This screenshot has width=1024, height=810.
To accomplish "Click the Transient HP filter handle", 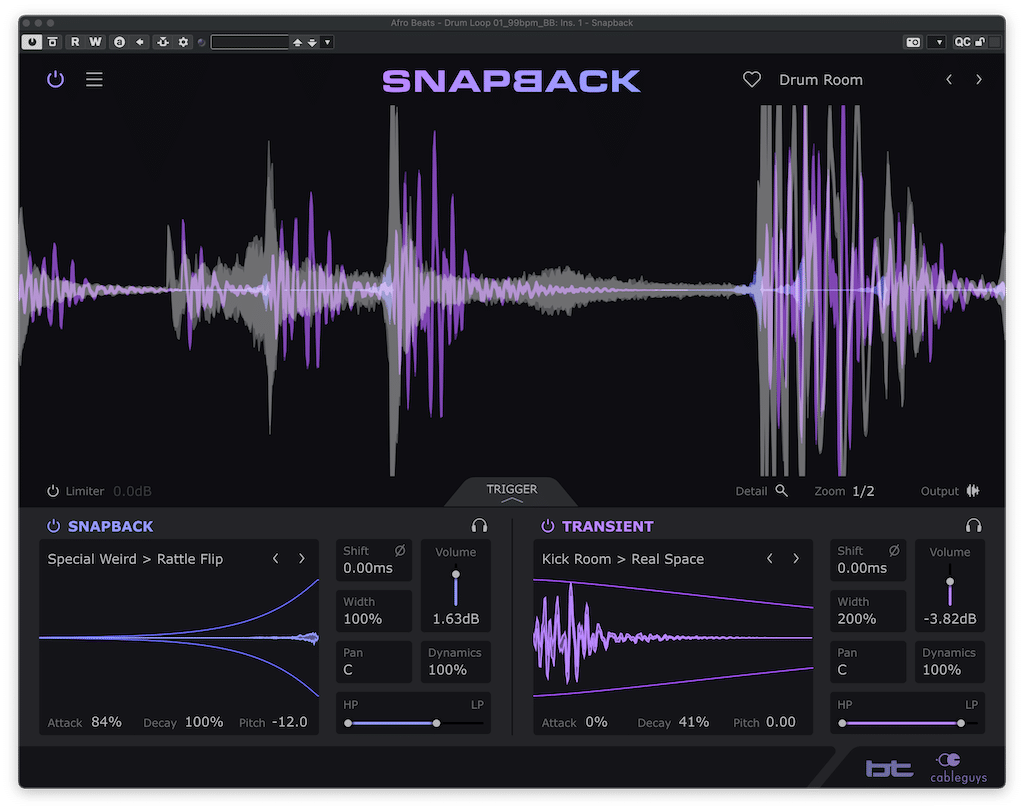I will point(842,723).
